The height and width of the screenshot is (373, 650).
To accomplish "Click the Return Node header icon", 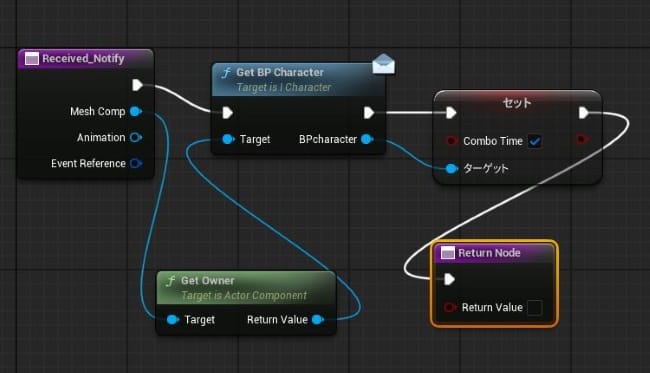I will (x=448, y=253).
